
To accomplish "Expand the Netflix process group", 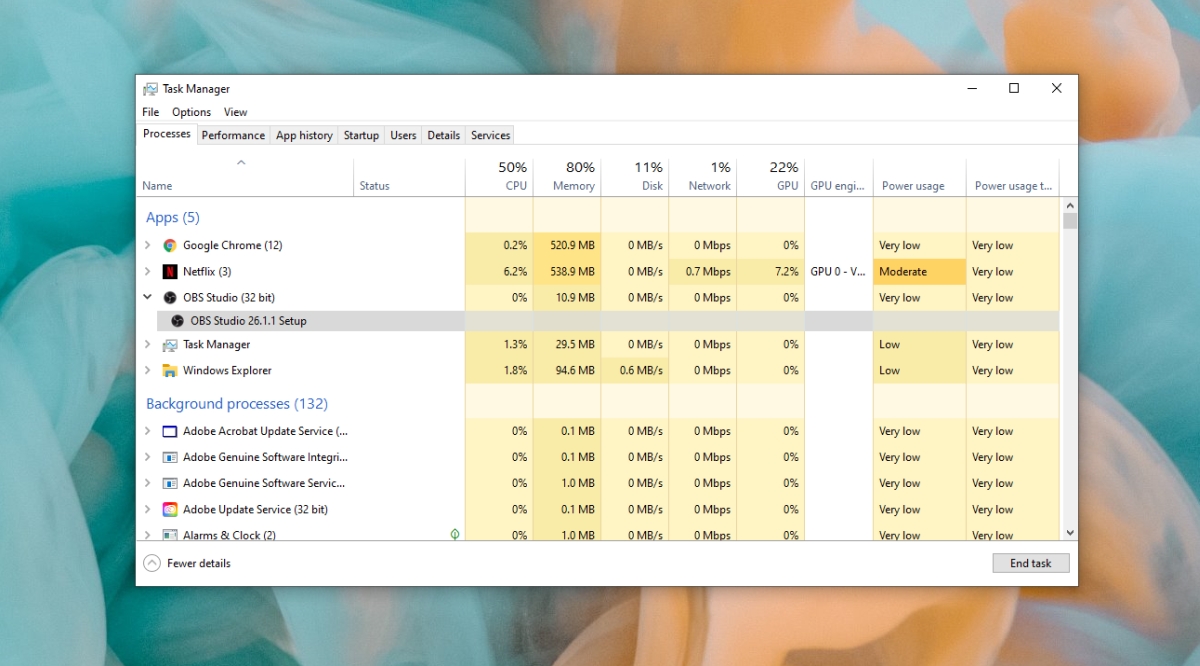I will coord(147,271).
